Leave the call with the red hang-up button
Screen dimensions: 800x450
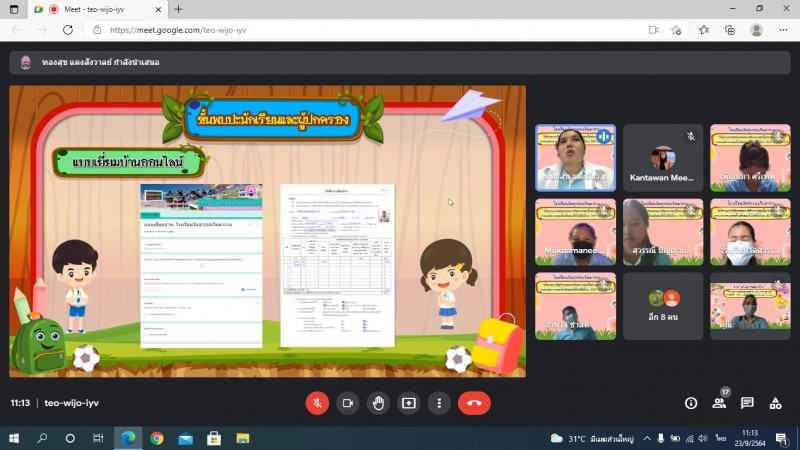[x=474, y=403]
